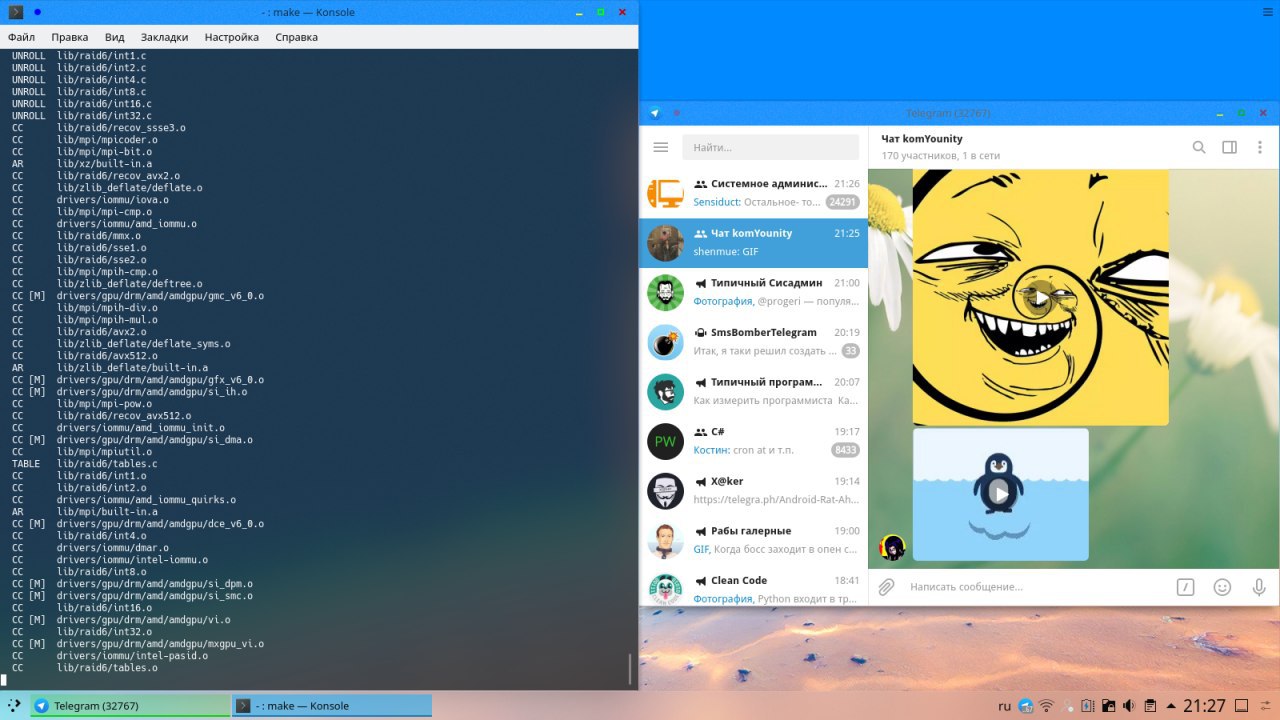Open Системное администрирование chat avatar
Image resolution: width=1280 pixels, height=720 pixels.
[x=665, y=193]
